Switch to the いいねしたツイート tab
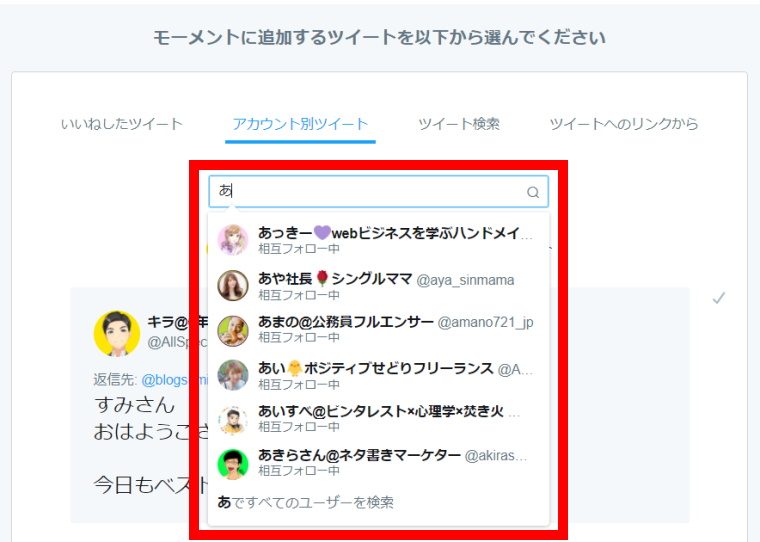This screenshot has height=542, width=760. pos(122,124)
